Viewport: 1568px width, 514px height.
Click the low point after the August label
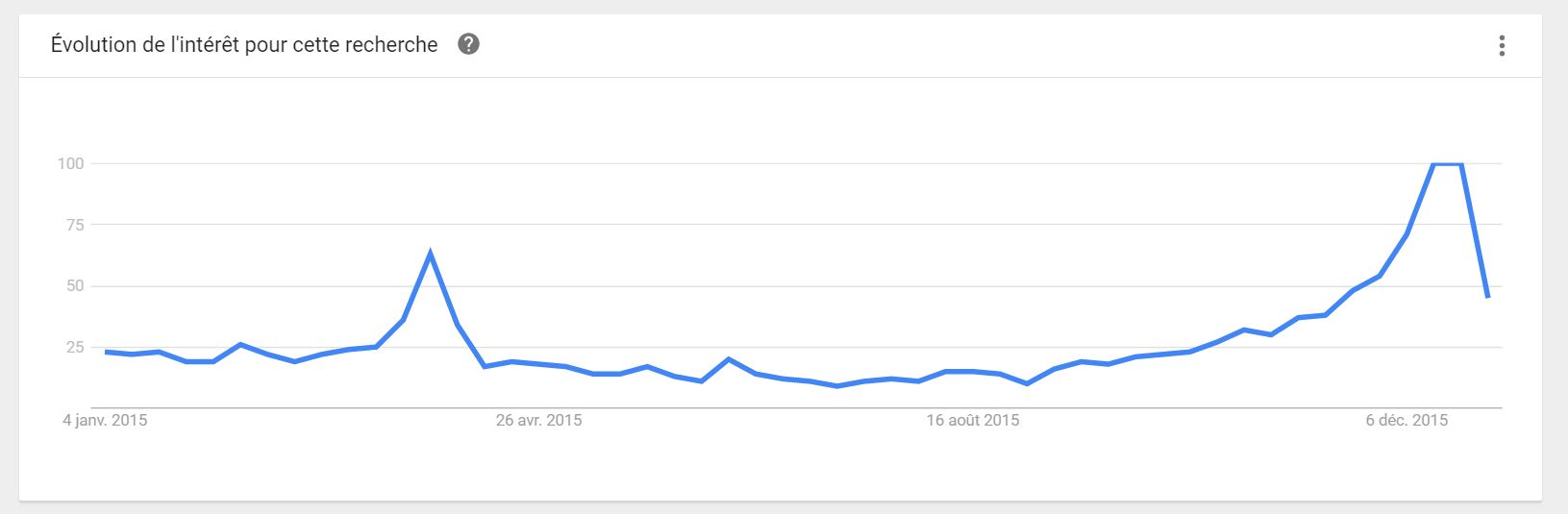(x=1027, y=383)
